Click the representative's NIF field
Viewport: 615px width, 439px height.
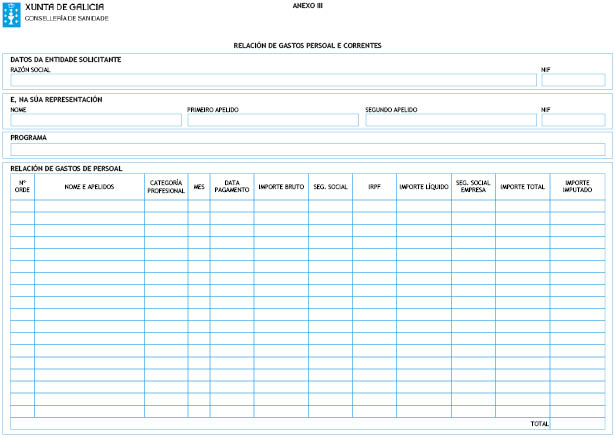(572, 120)
